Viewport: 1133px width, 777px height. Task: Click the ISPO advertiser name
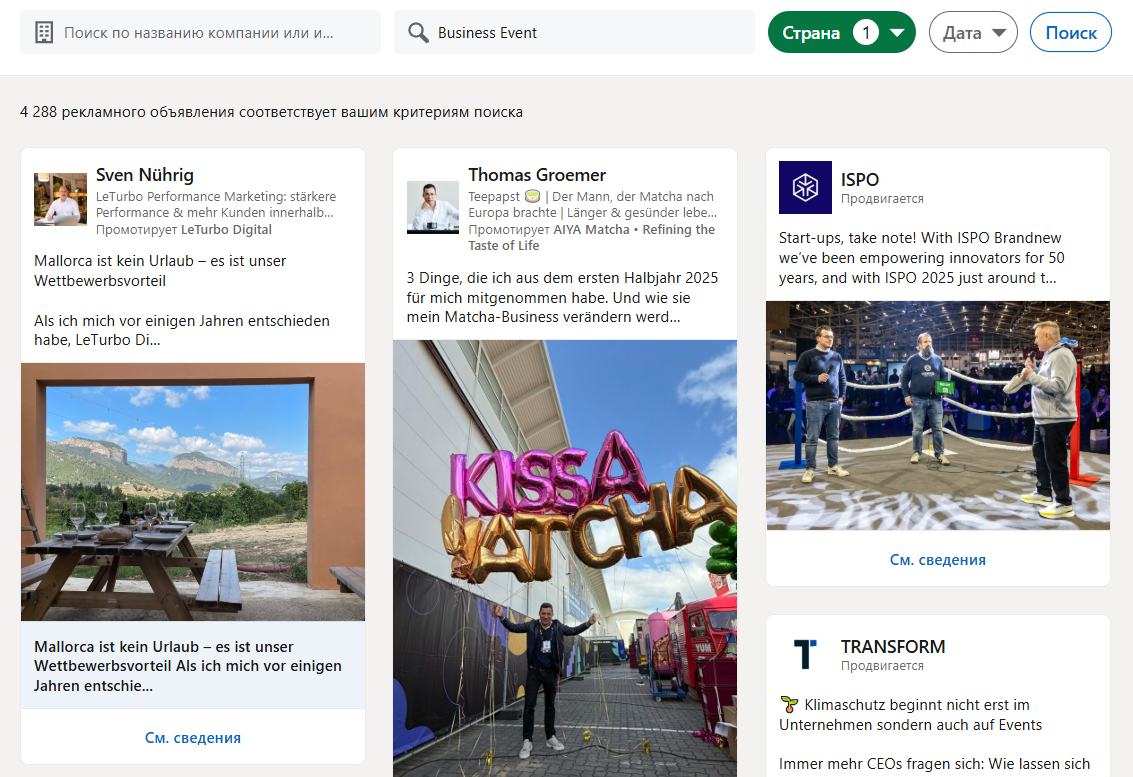[x=860, y=180]
